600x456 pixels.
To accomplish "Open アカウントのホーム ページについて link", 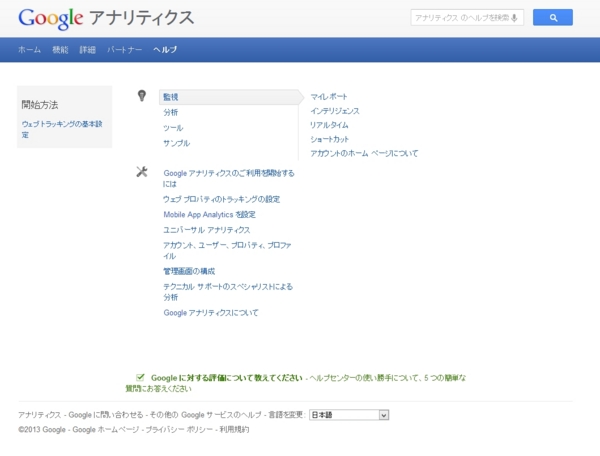I will [x=364, y=153].
